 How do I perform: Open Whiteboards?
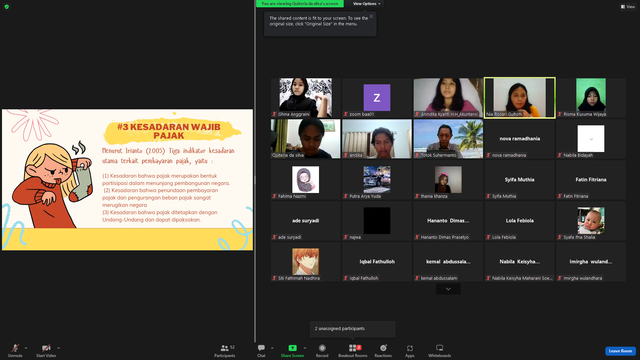pos(440,350)
